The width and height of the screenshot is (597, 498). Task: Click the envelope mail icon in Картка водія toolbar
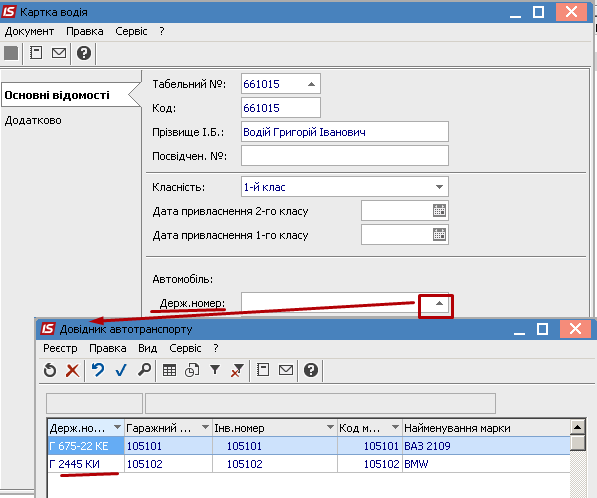59,53
